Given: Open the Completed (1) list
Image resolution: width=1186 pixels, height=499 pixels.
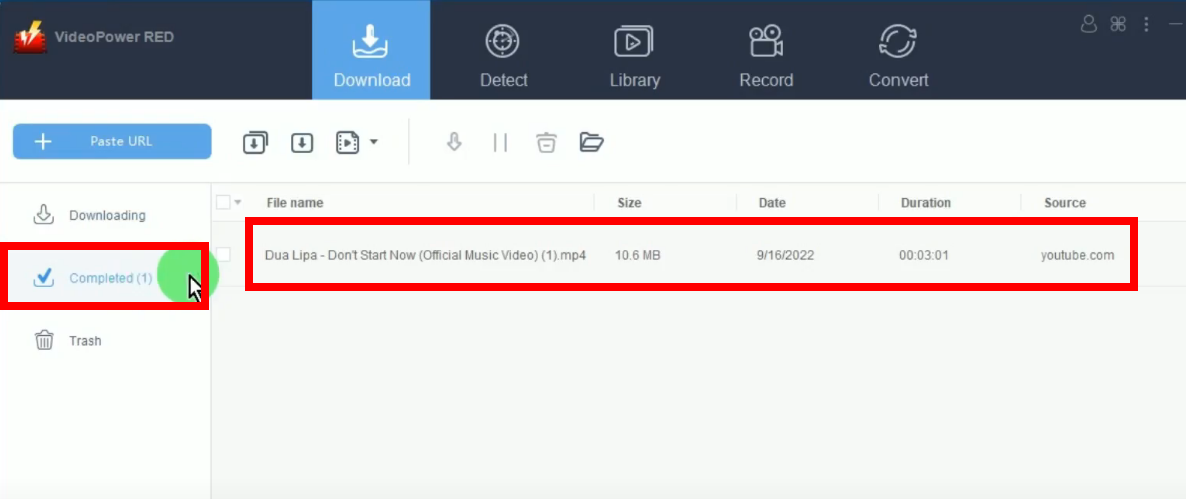Looking at the screenshot, I should (x=105, y=278).
